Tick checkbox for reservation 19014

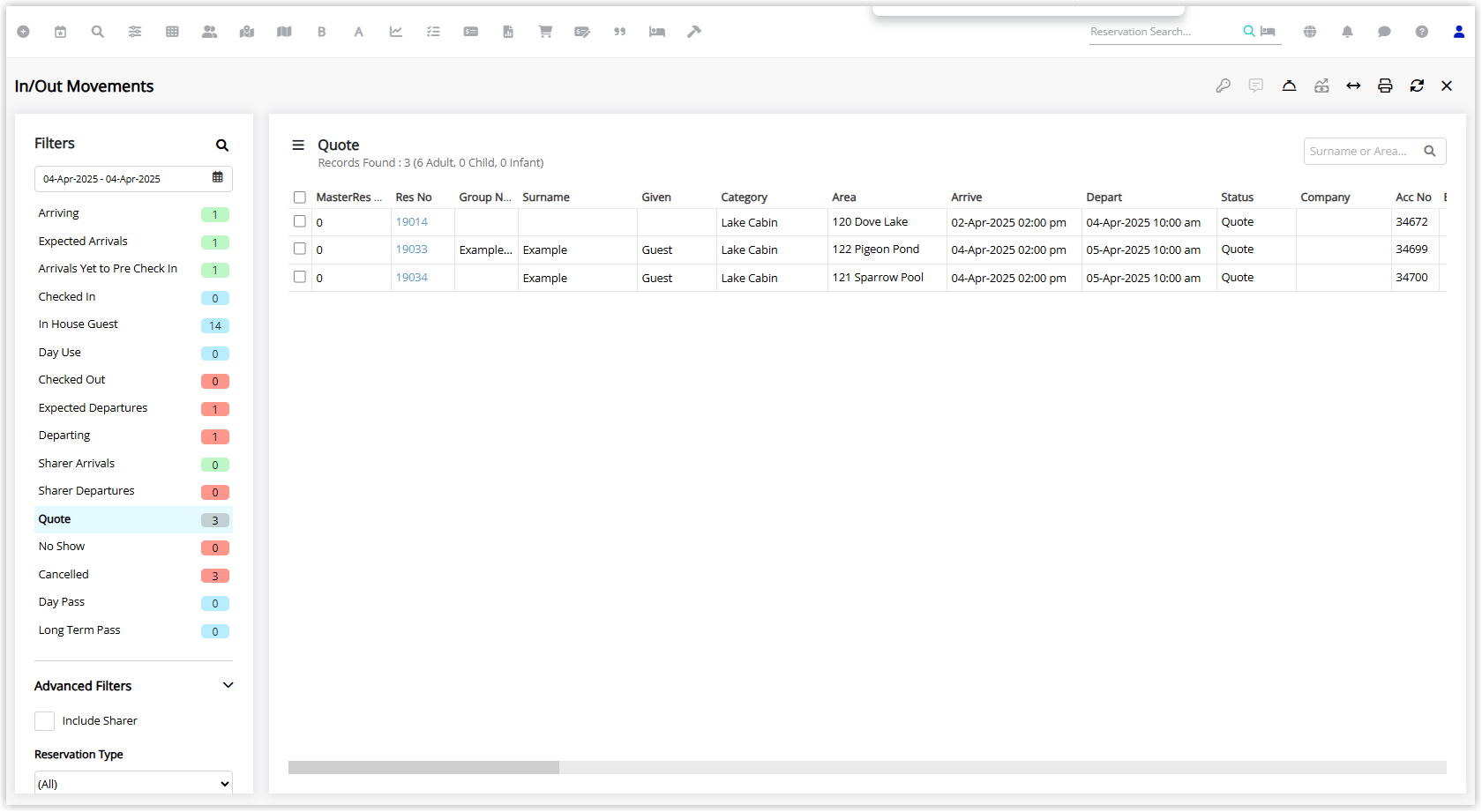(x=300, y=221)
